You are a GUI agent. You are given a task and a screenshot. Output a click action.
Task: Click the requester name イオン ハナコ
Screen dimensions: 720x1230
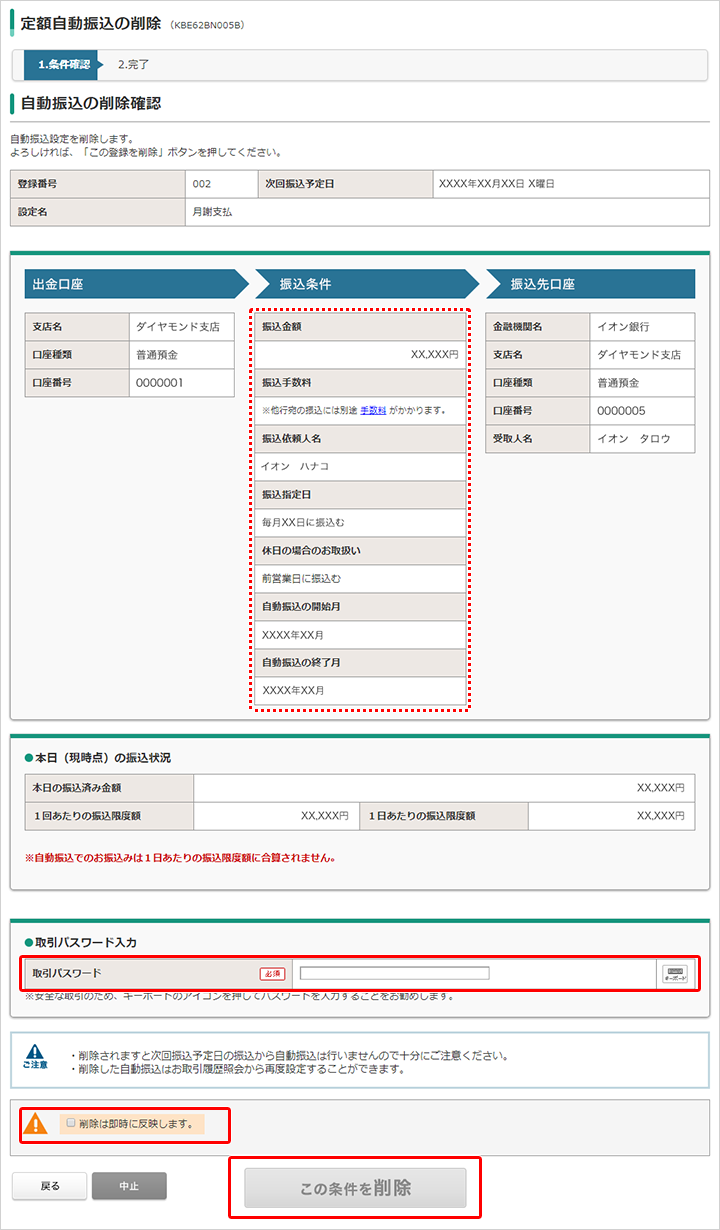point(295,466)
